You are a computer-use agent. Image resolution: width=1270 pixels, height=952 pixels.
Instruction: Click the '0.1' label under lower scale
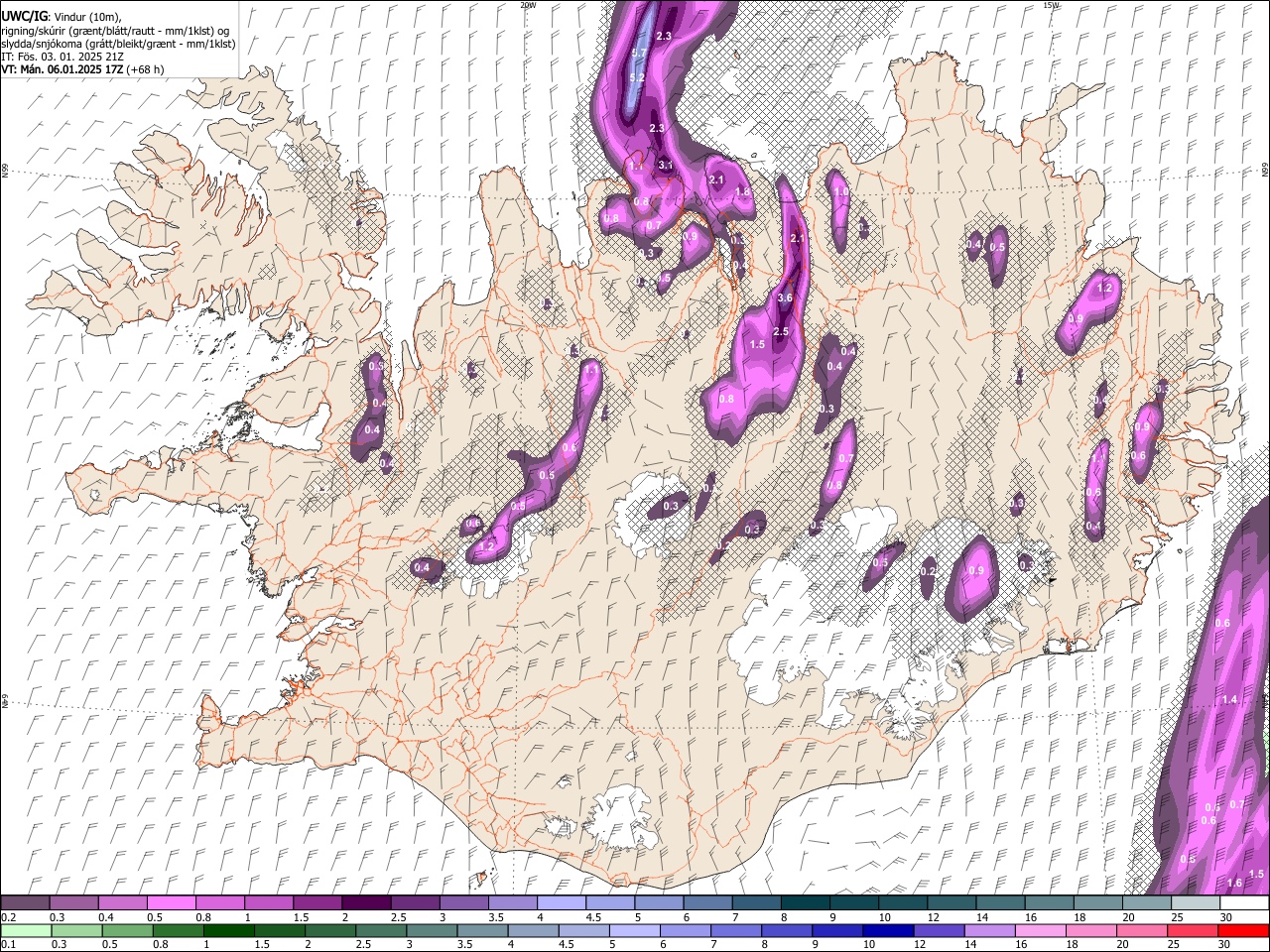click(x=9, y=945)
